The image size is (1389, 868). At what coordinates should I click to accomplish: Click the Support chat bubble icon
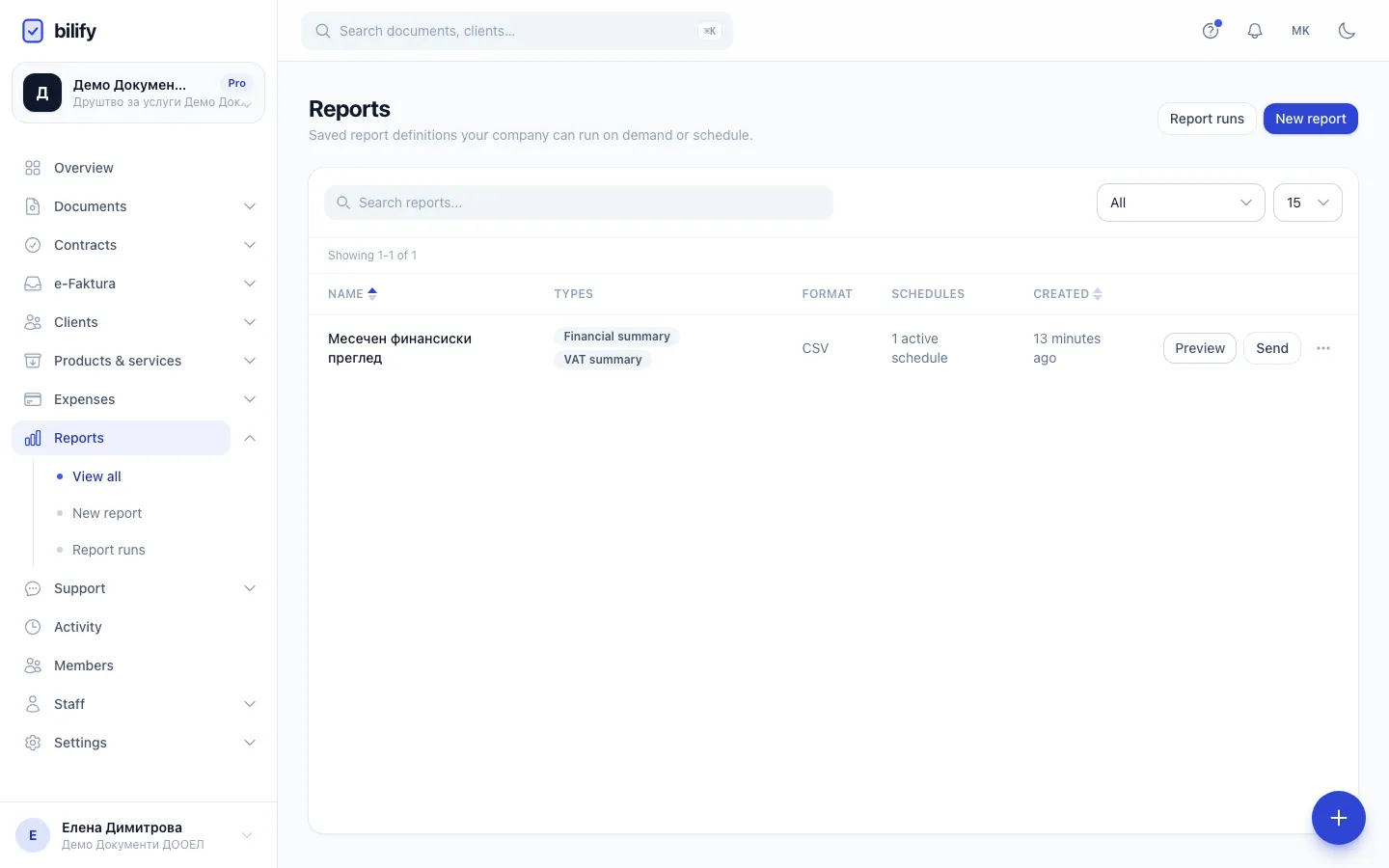pyautogui.click(x=33, y=588)
